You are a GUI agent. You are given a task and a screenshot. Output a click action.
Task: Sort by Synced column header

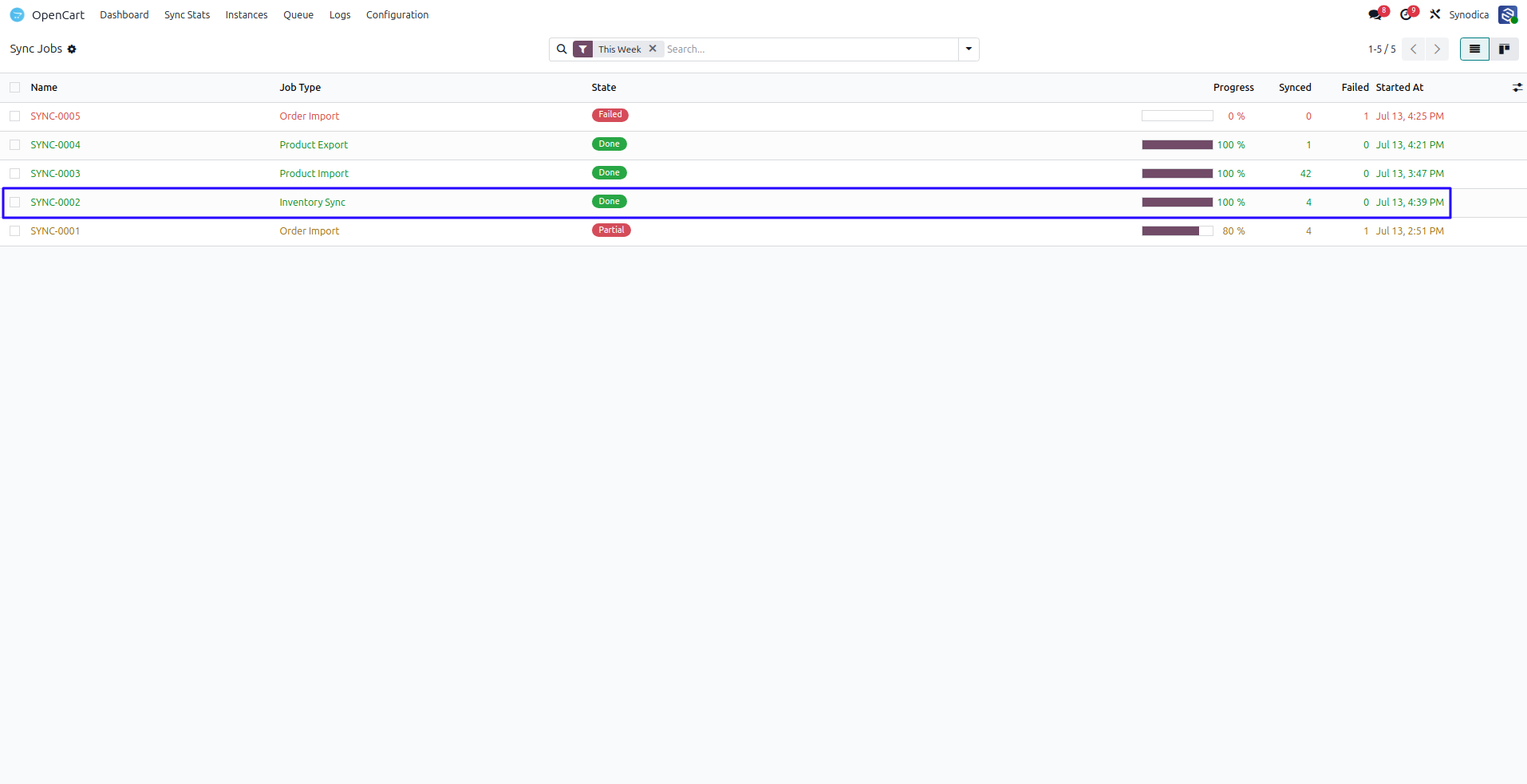(1295, 88)
